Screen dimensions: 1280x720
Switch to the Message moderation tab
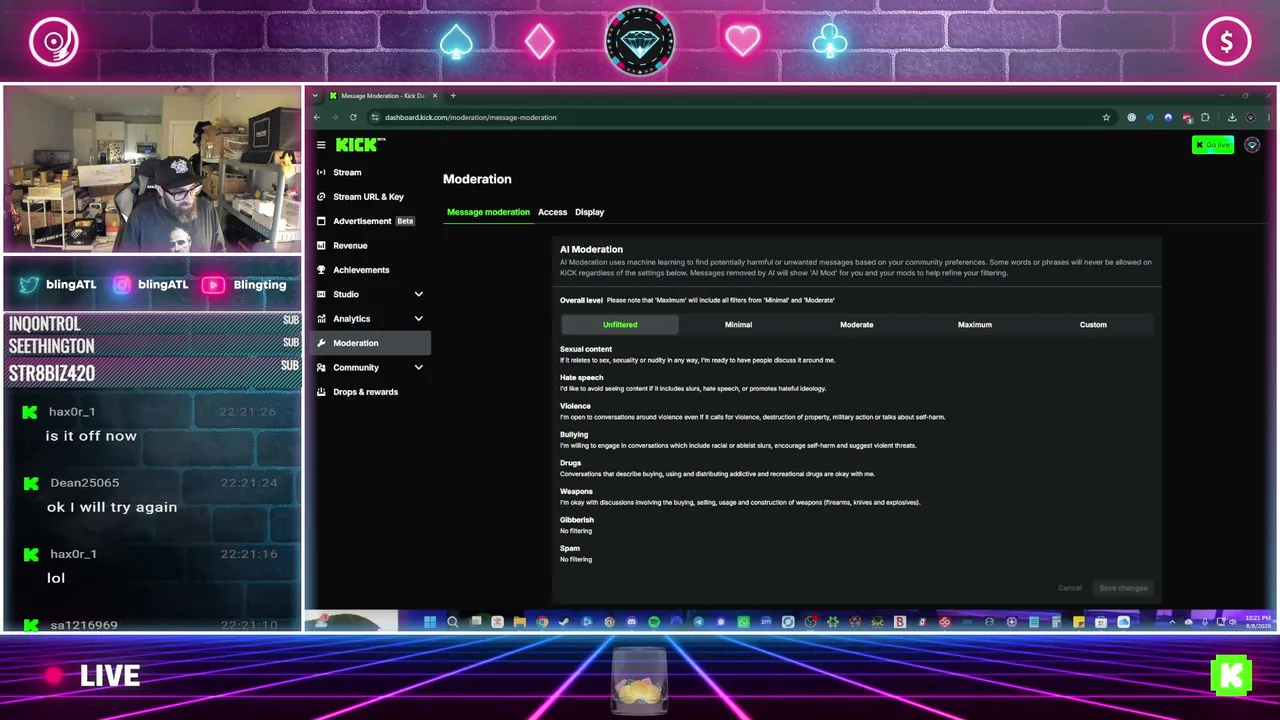click(488, 212)
